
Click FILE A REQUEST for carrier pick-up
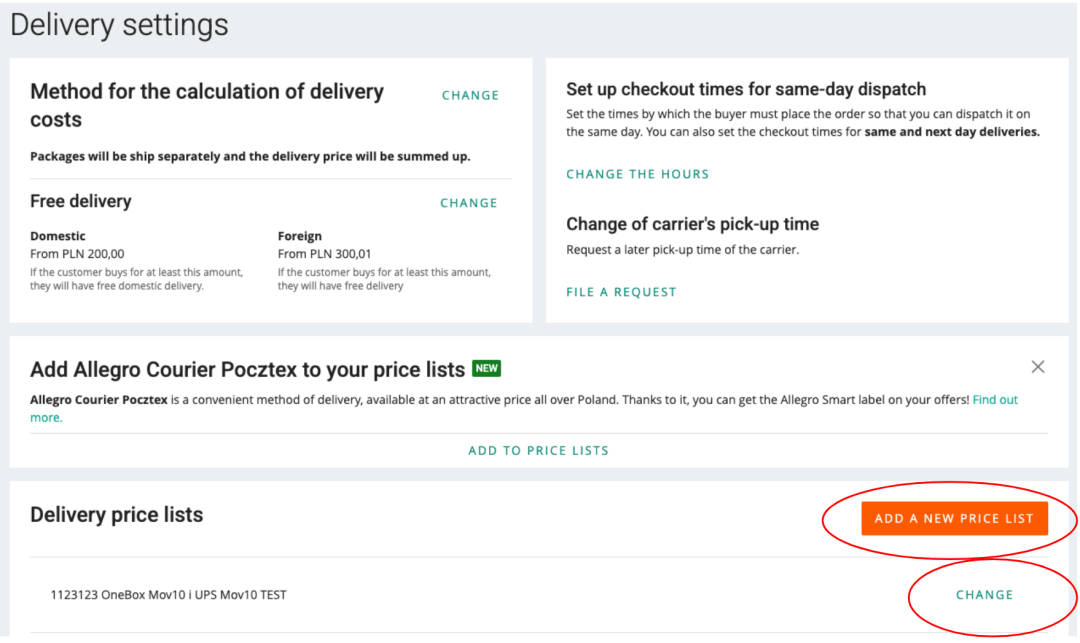[x=621, y=292]
